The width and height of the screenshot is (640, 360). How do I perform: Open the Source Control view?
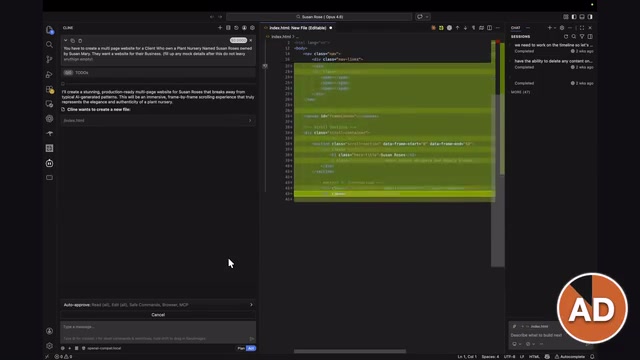tap(49, 59)
